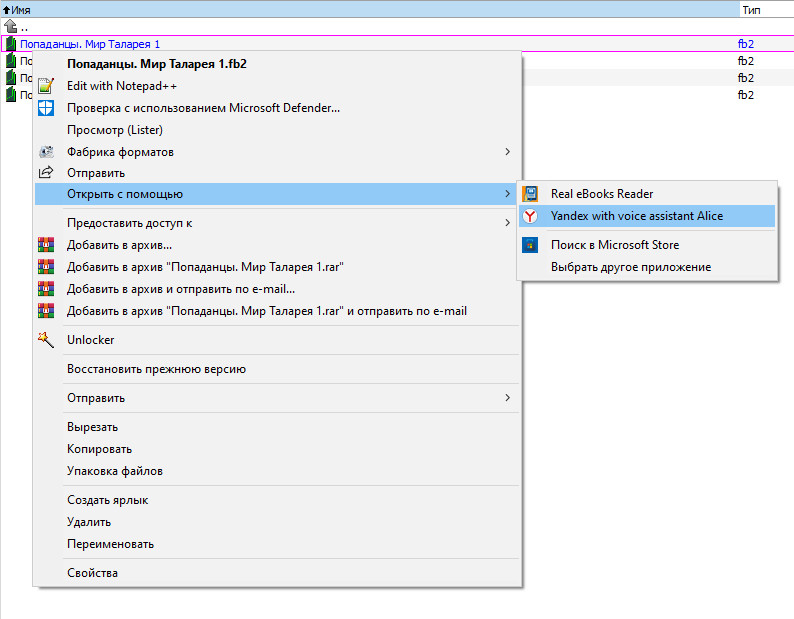This screenshot has height=619, width=794.
Task: Click the Microsoft Store icon
Action: pyautogui.click(x=530, y=245)
